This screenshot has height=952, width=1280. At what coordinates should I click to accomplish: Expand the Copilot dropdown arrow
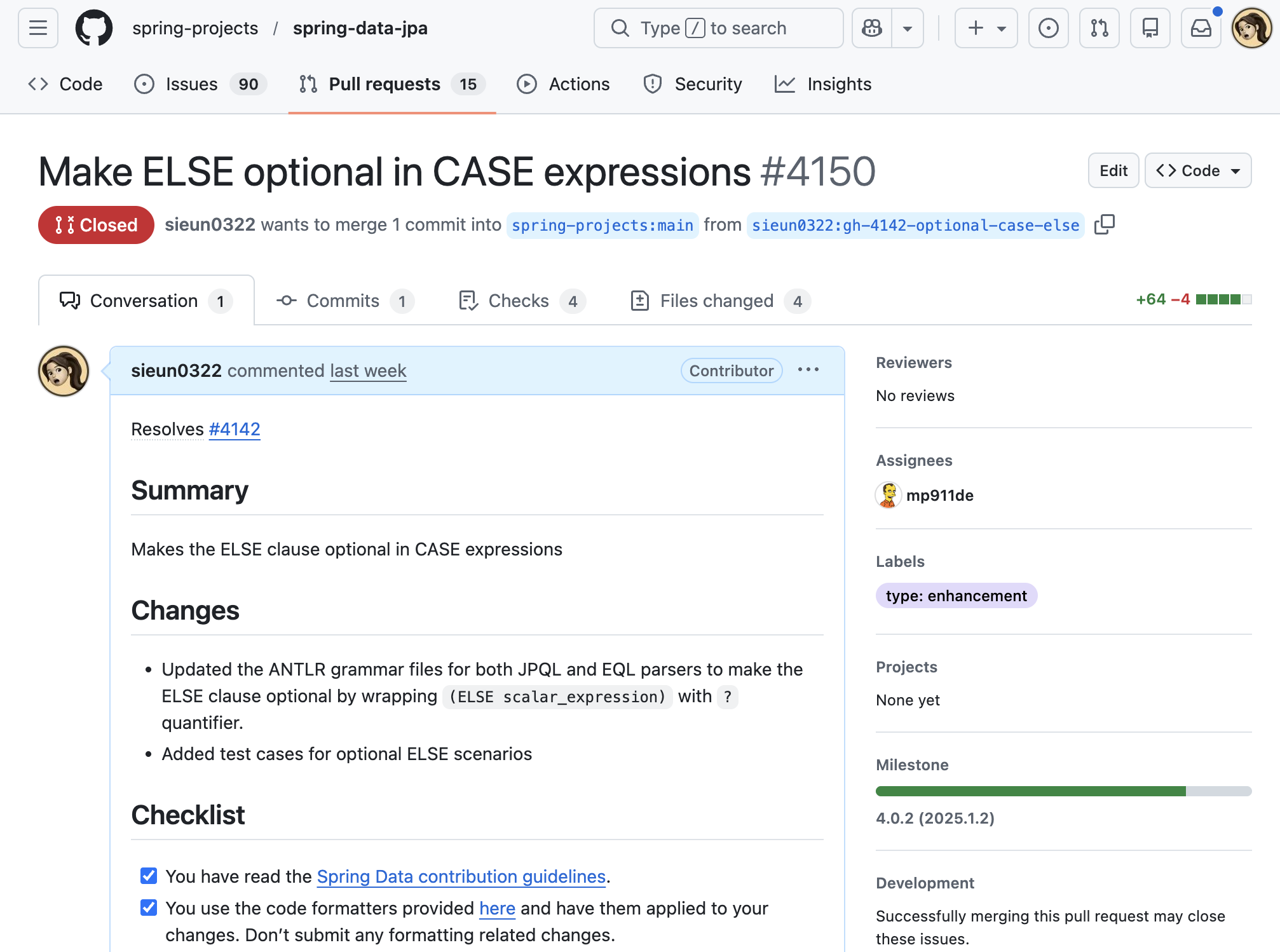(x=908, y=28)
